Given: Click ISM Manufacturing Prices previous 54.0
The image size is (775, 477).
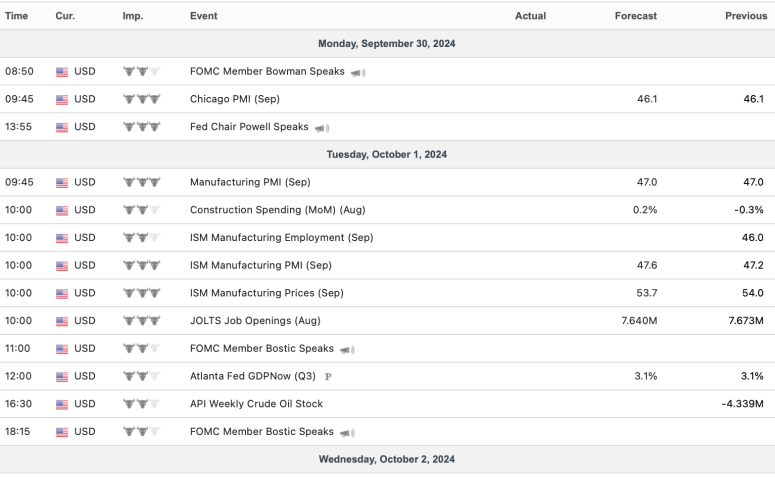Looking at the screenshot, I should (753, 293).
